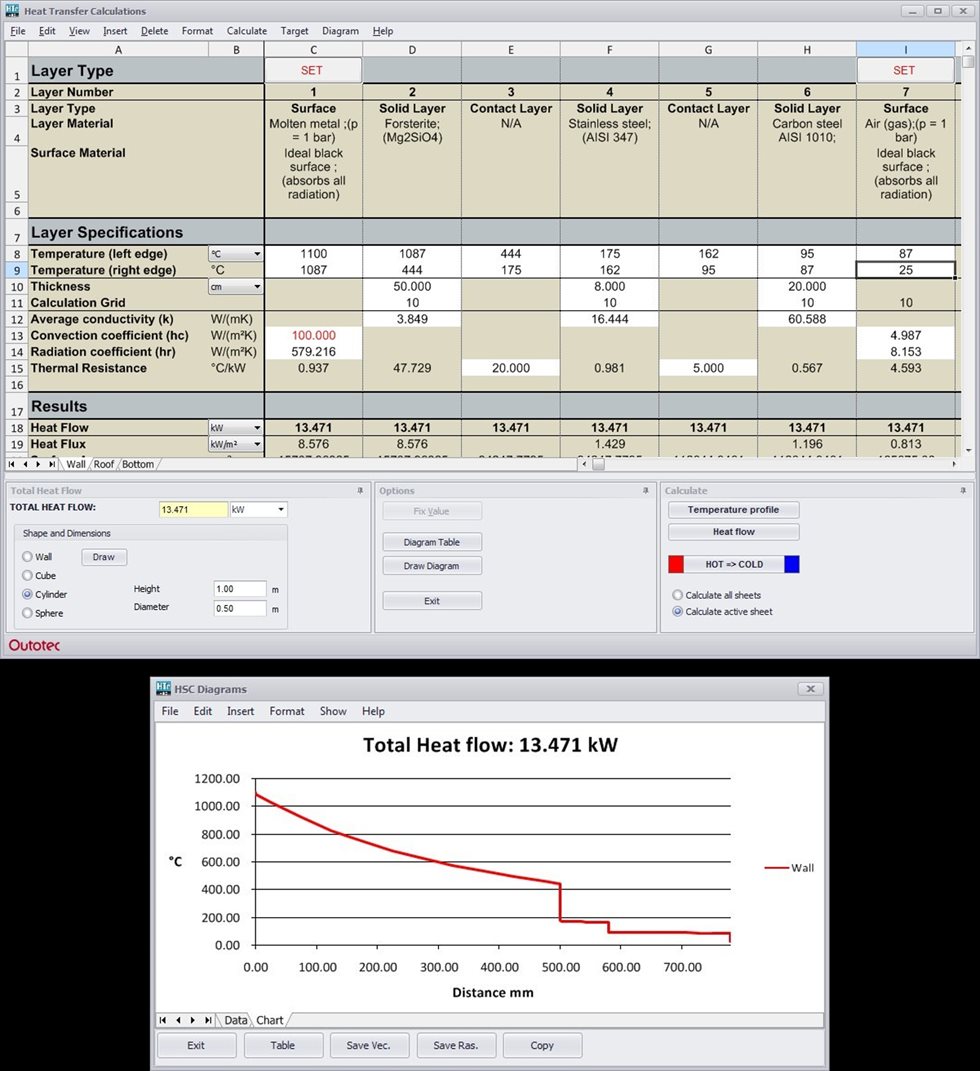Click the Heat Transfer Calculations title bar icon

(10, 10)
